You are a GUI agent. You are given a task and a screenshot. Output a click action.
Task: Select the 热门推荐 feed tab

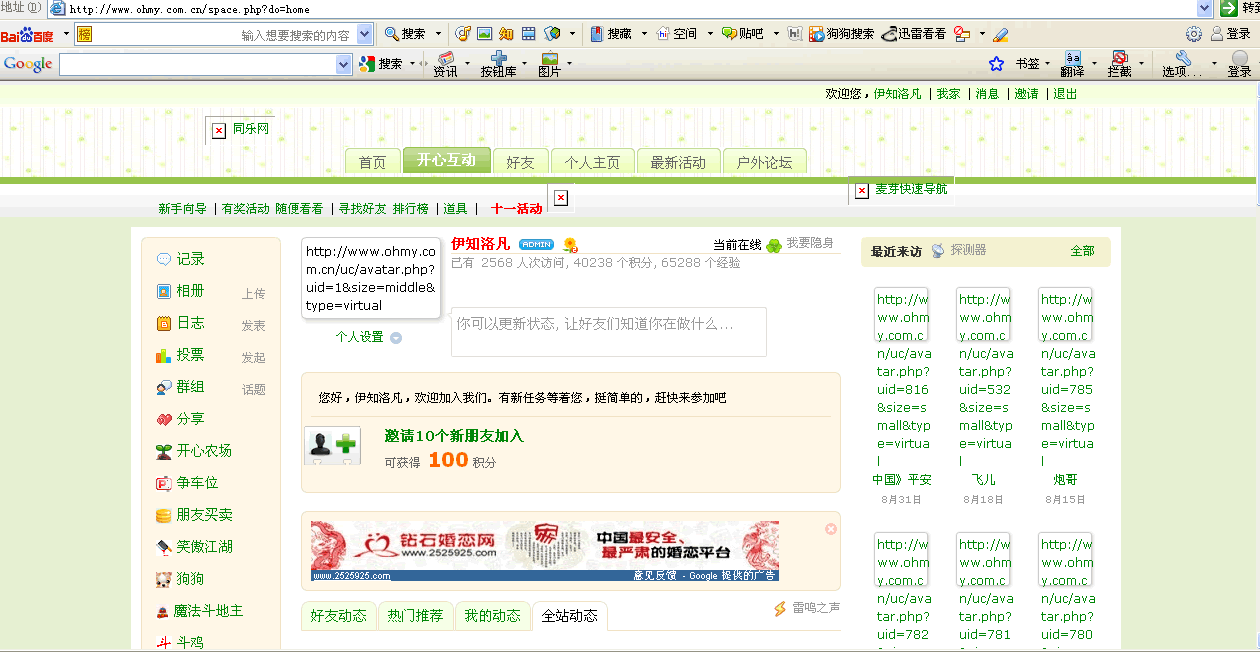pyautogui.click(x=415, y=616)
